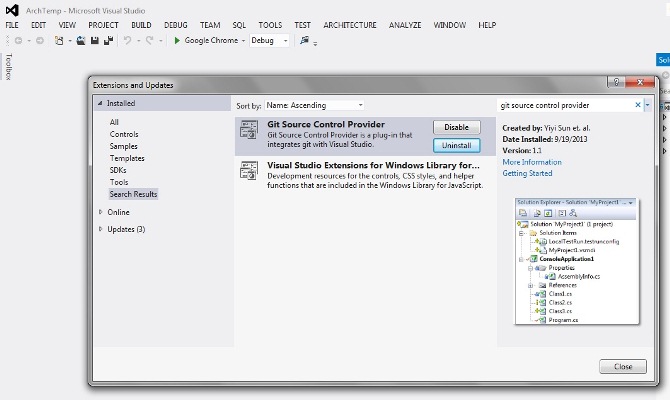Open the ARCHITECTURE menu
This screenshot has height=400, width=670.
(x=350, y=25)
